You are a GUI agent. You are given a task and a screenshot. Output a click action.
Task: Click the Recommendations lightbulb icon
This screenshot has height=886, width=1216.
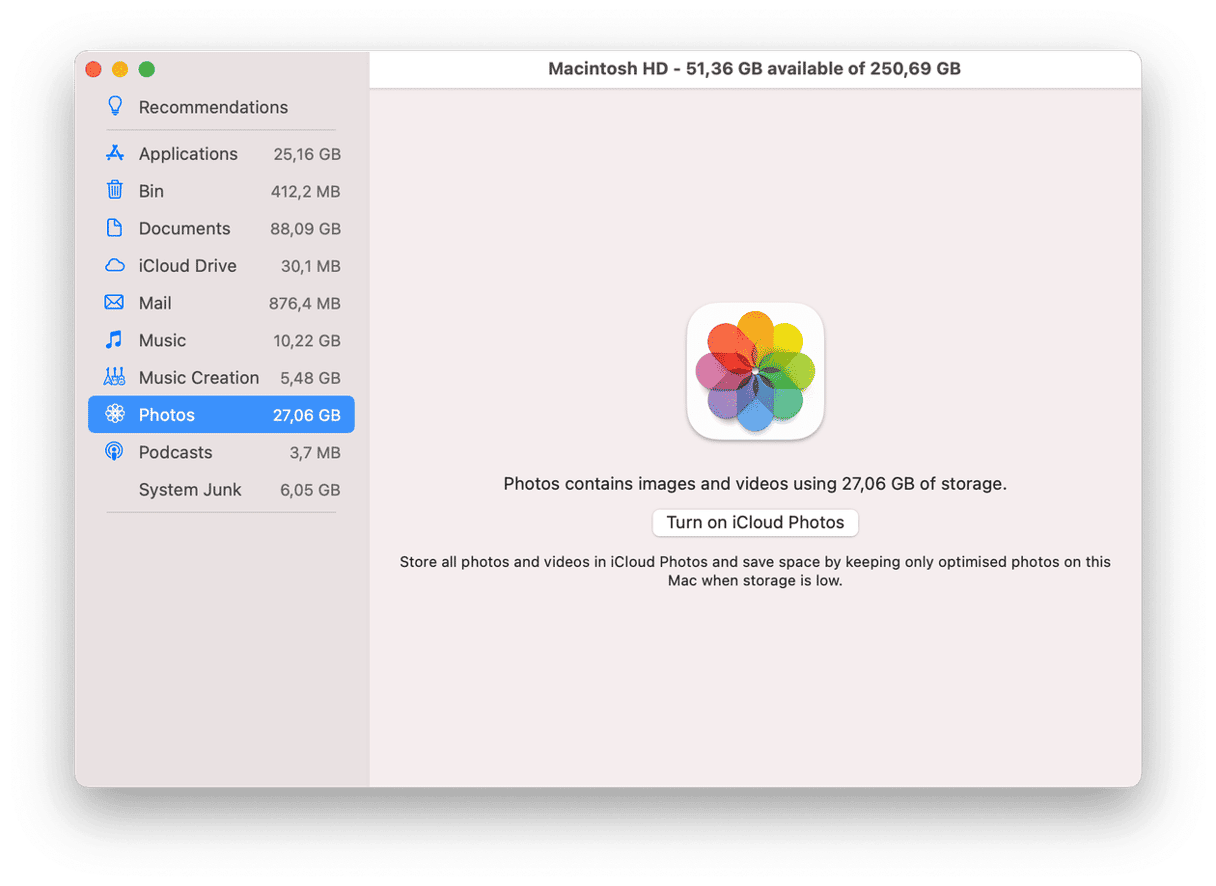click(115, 106)
